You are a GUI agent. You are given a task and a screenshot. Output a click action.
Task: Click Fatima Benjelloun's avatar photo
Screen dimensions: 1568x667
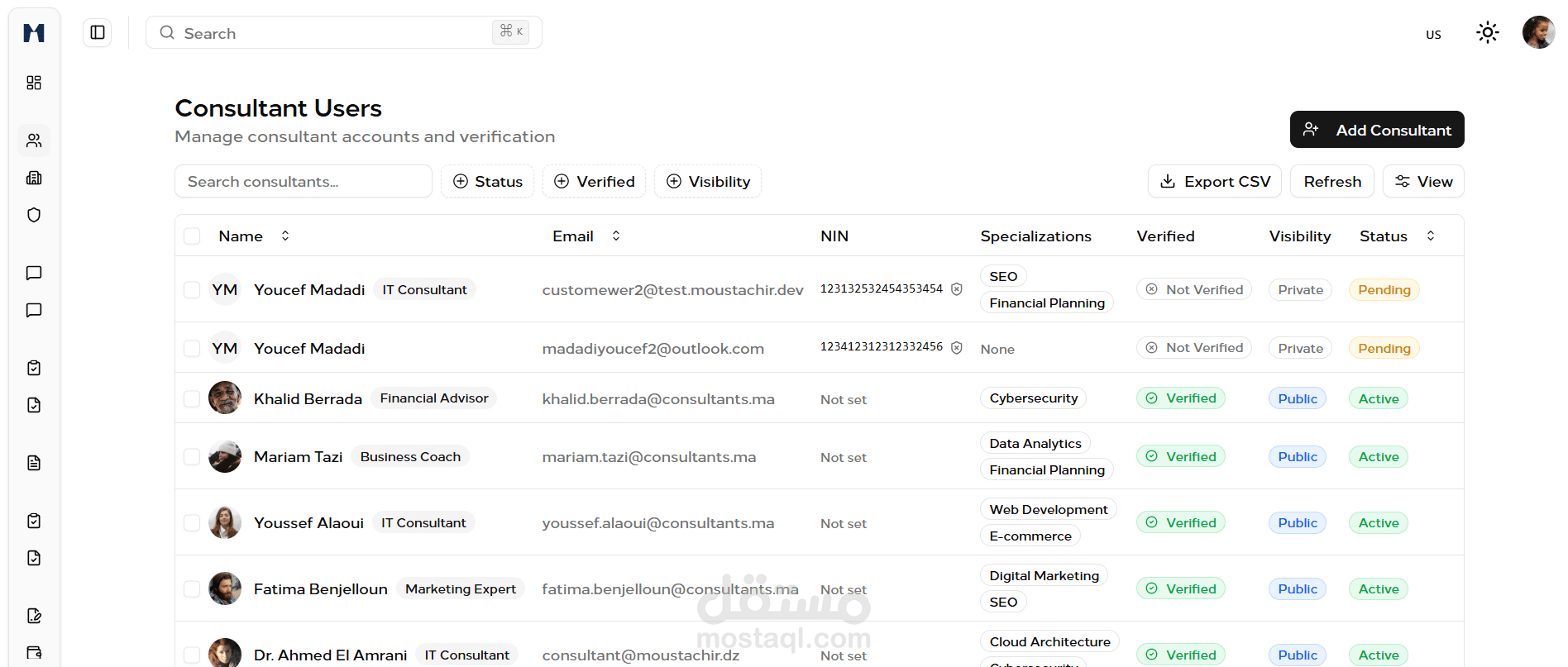(x=225, y=588)
